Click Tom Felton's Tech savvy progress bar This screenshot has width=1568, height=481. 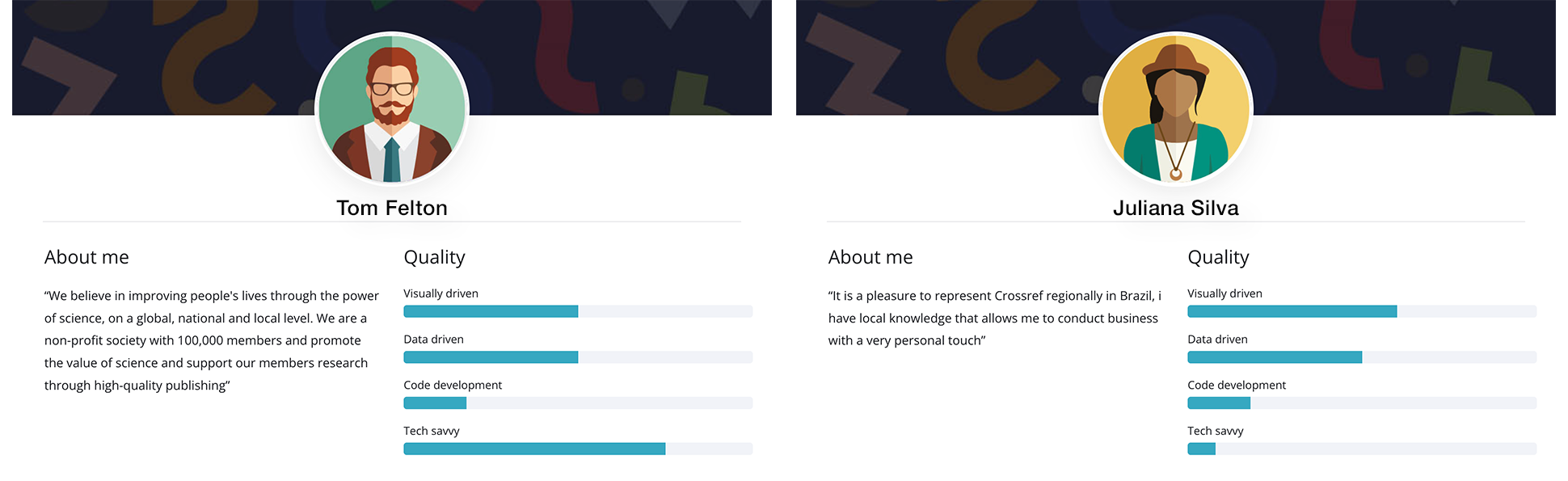point(578,449)
